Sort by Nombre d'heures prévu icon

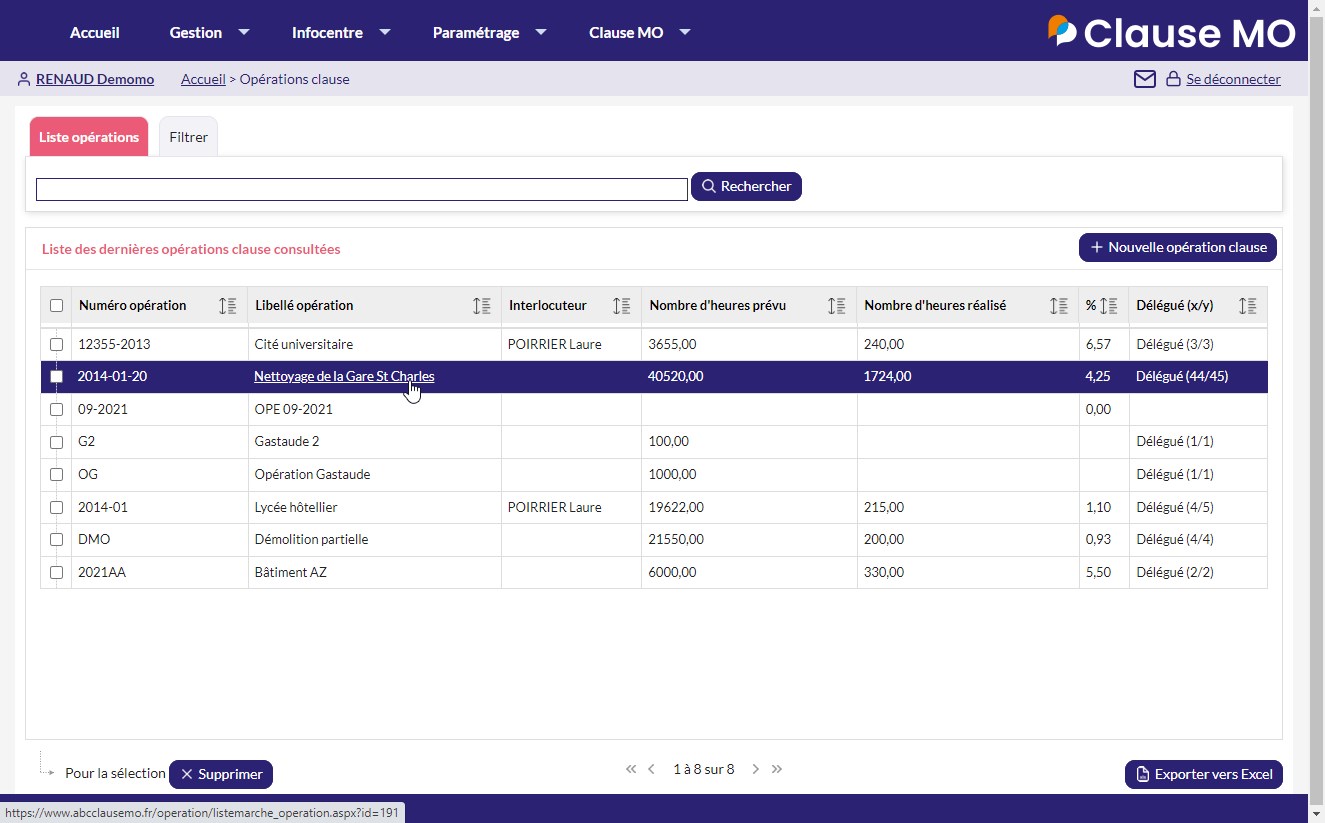pos(837,306)
